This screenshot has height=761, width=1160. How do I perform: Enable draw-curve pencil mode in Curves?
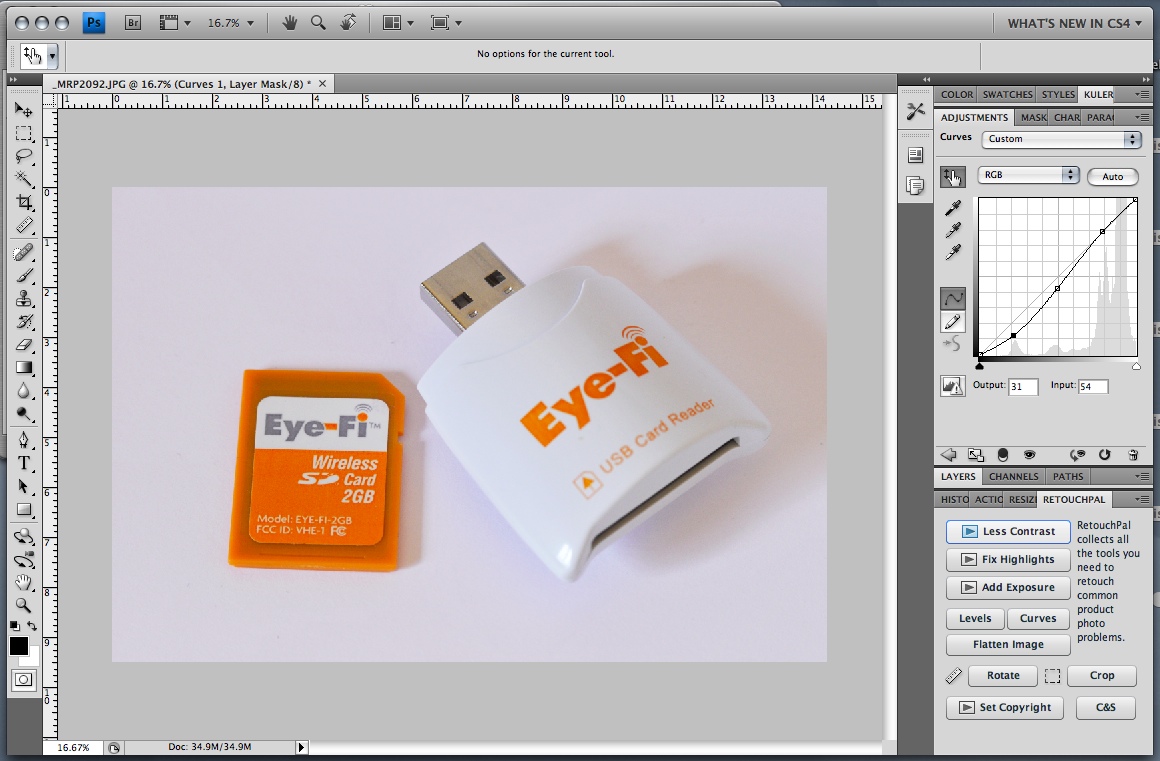(953, 321)
